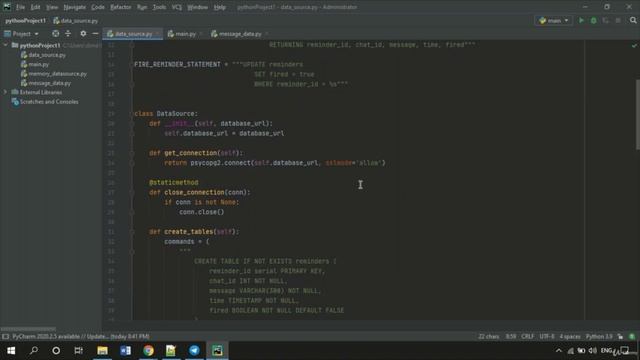Open Task View on taskbar
The height and width of the screenshot is (360, 640).
point(78,351)
